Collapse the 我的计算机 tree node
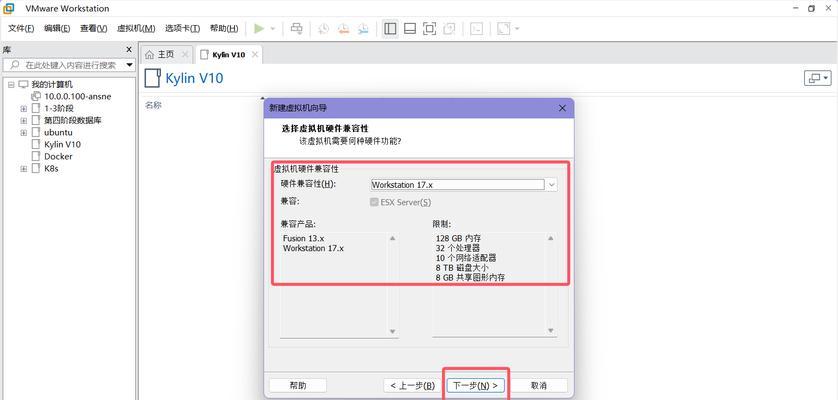This screenshot has width=838, height=400. point(11,84)
